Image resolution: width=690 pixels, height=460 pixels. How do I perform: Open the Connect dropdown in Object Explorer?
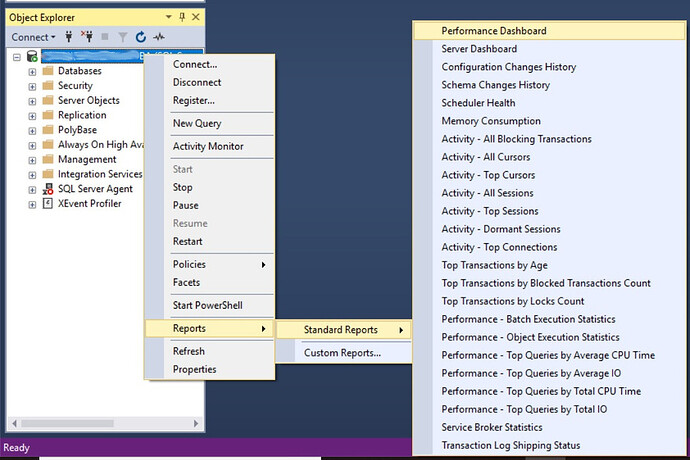coord(33,37)
